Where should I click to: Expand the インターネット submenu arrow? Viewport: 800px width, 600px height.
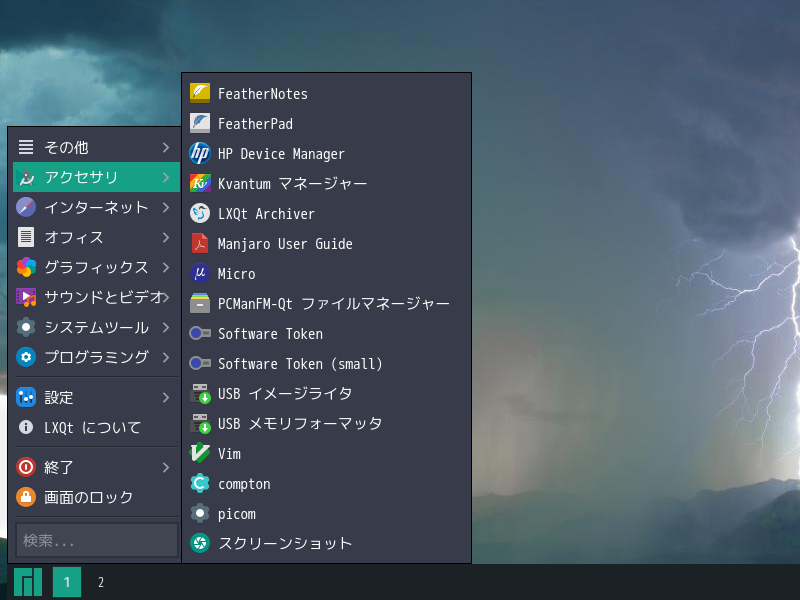pos(166,207)
